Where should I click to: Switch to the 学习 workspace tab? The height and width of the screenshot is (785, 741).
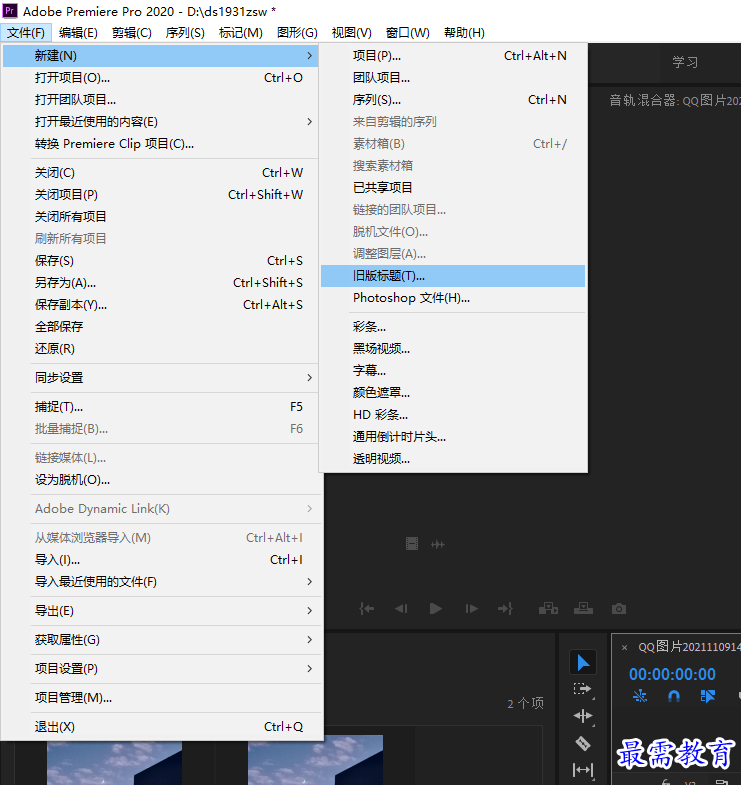tap(685, 63)
